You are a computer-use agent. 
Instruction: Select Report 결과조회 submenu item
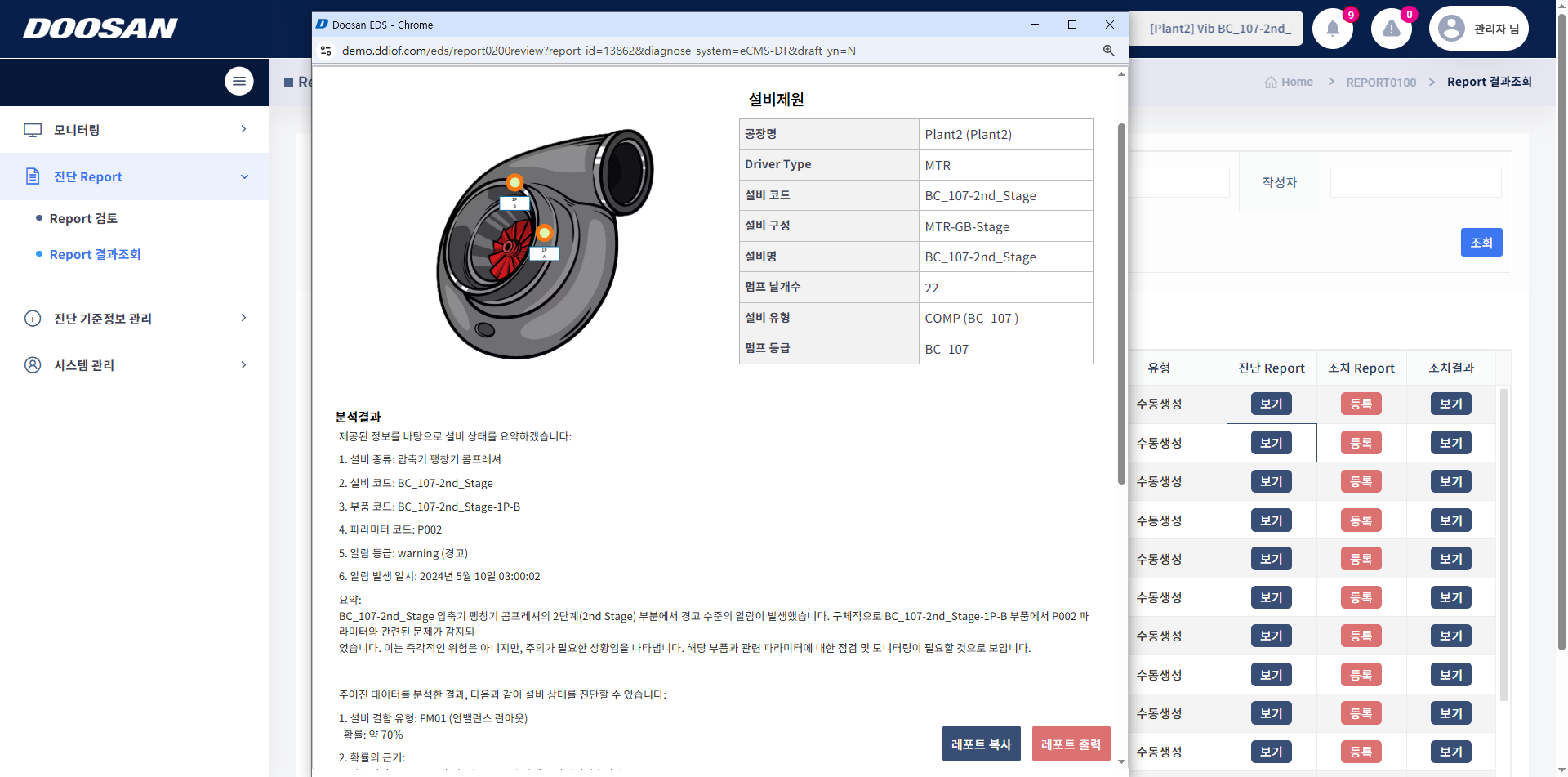tap(95, 254)
